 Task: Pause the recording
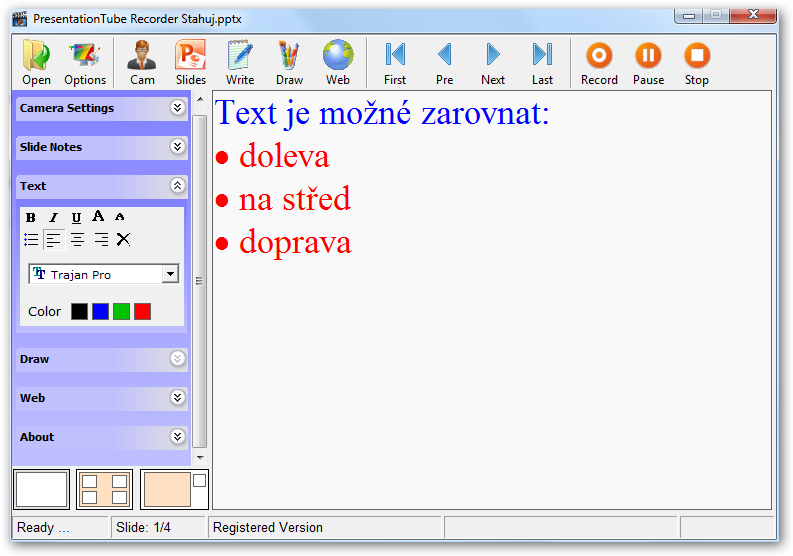tap(648, 63)
